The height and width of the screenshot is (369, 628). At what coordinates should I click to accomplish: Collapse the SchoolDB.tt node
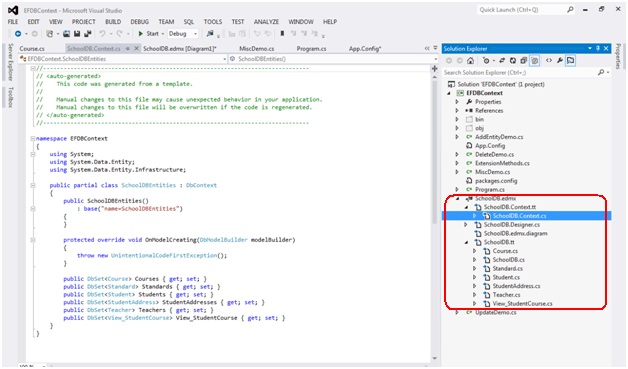point(466,242)
